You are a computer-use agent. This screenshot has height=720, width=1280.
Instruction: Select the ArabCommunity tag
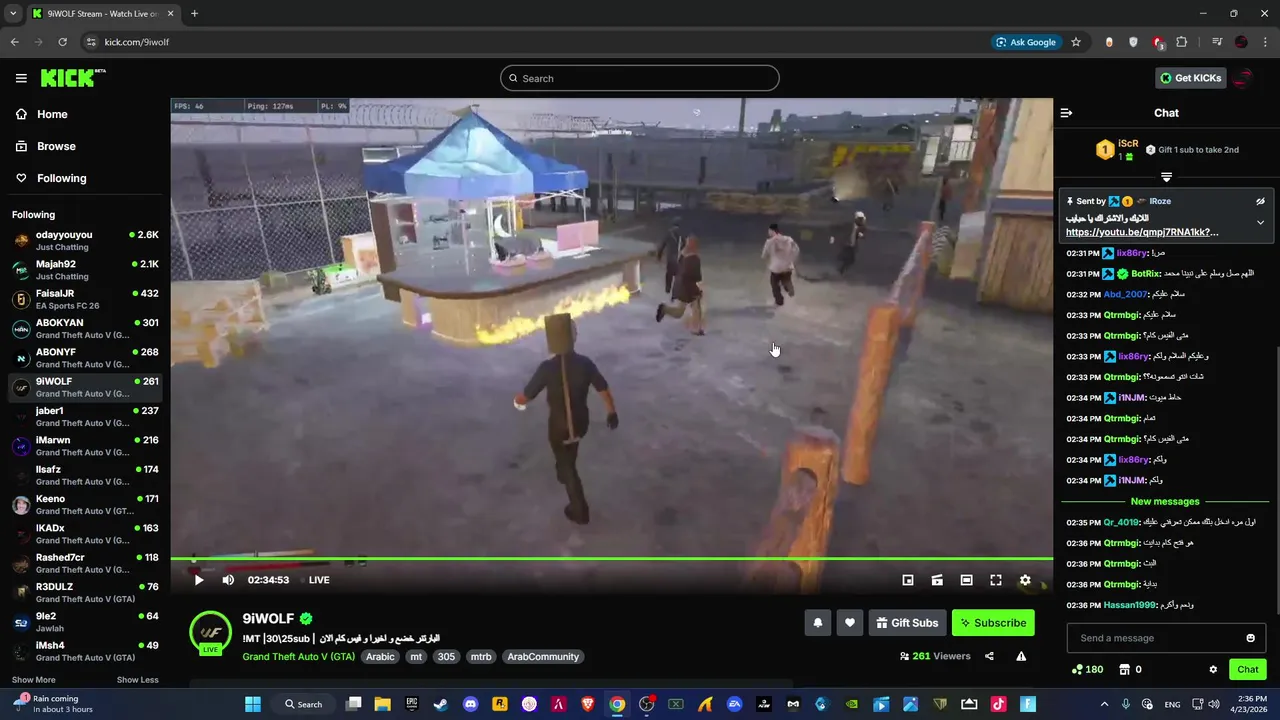(543, 657)
